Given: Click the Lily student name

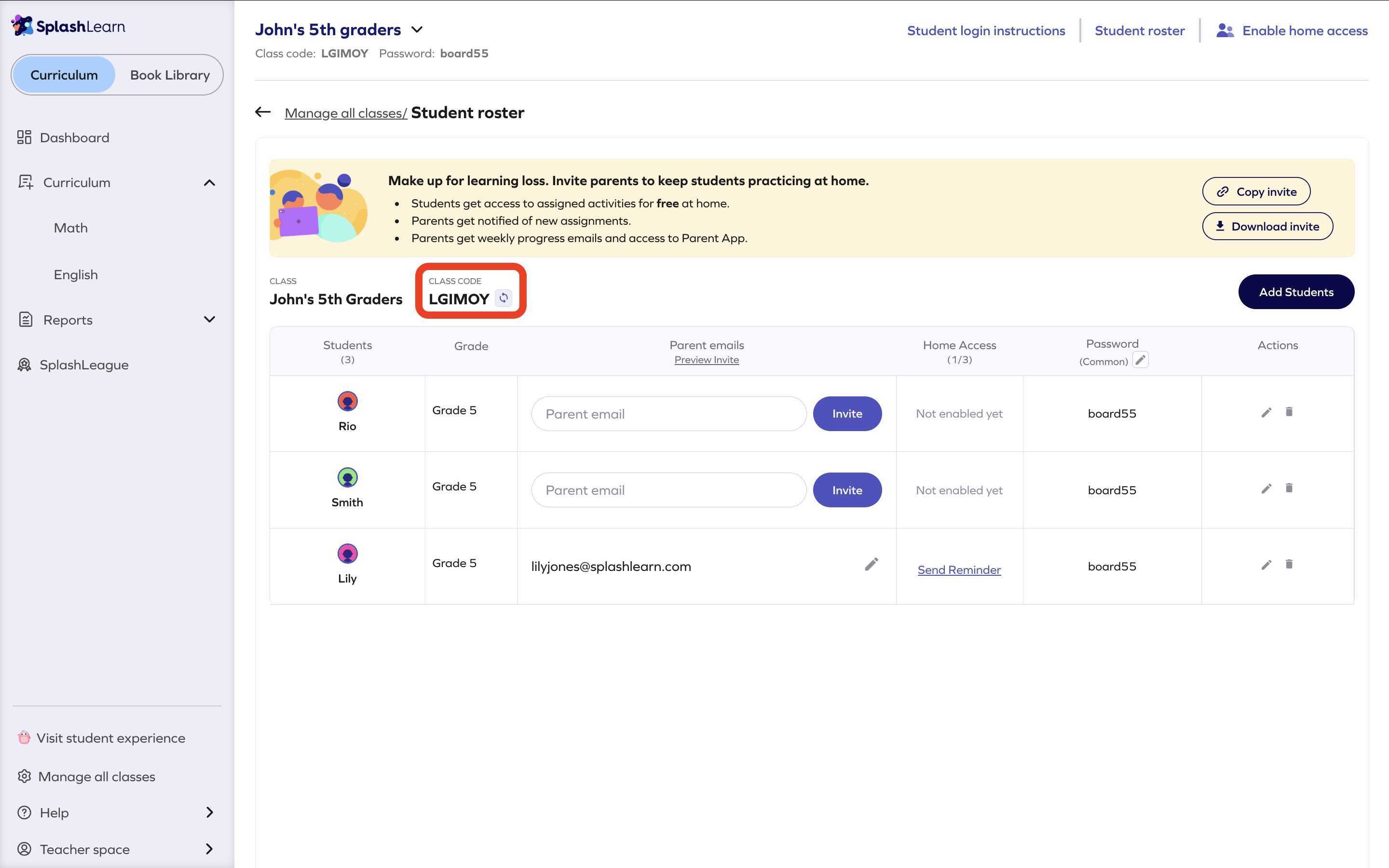Looking at the screenshot, I should coord(347,579).
